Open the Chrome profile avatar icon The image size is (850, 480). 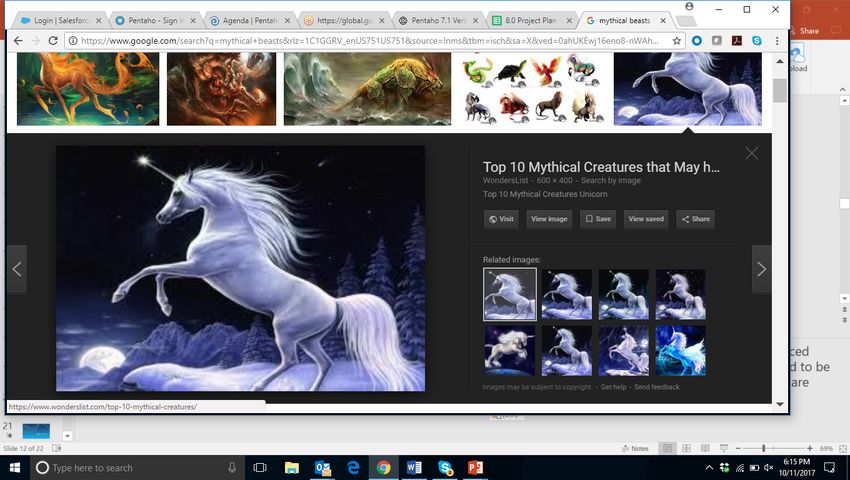[x=689, y=7]
